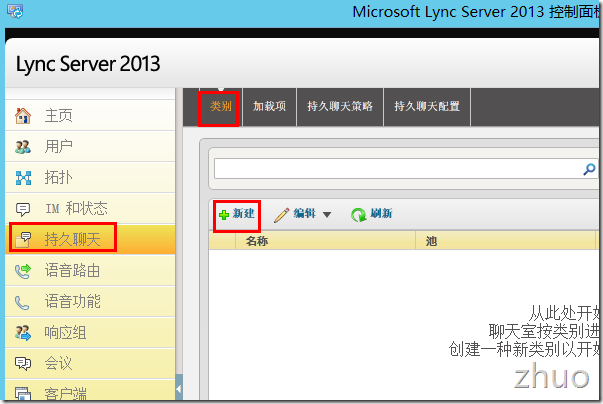Sort by the 池 column header

tap(505, 241)
